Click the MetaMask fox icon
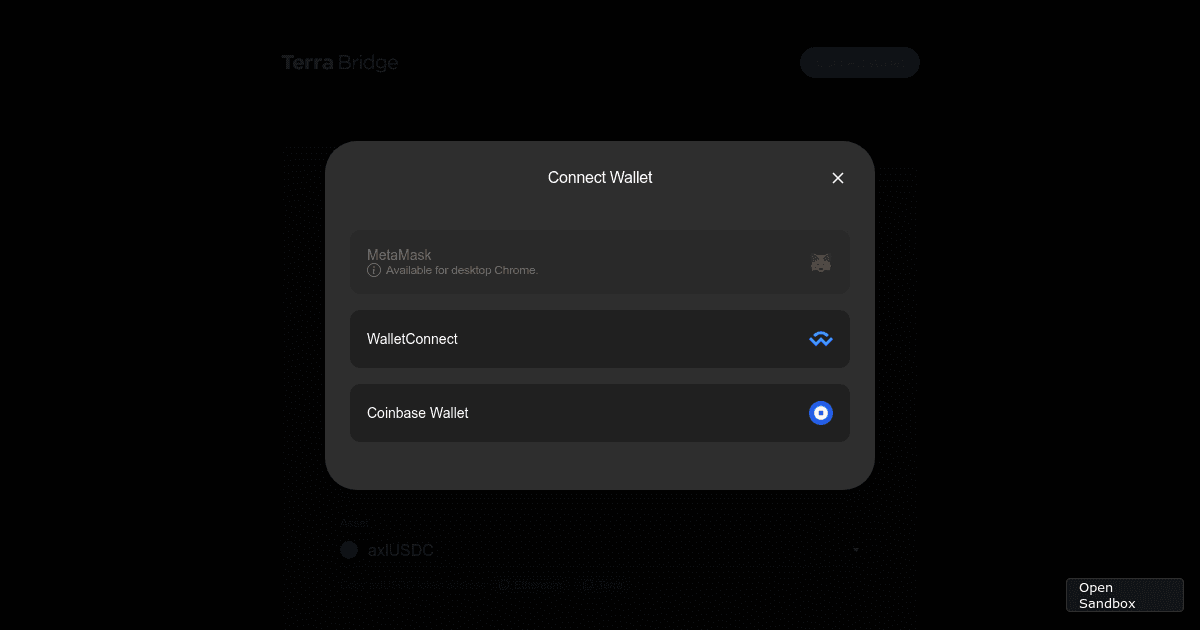 [x=820, y=262]
